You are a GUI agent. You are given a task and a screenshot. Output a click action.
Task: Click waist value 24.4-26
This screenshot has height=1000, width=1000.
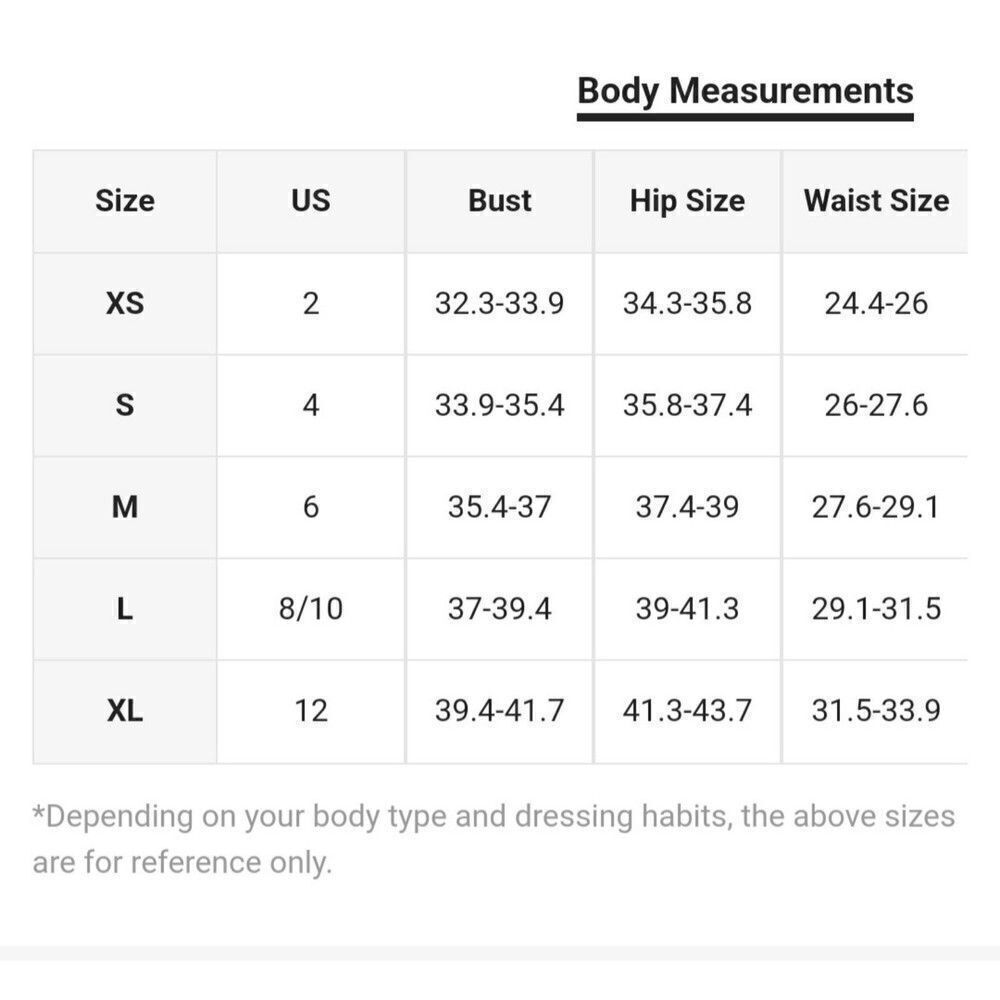[x=876, y=303]
